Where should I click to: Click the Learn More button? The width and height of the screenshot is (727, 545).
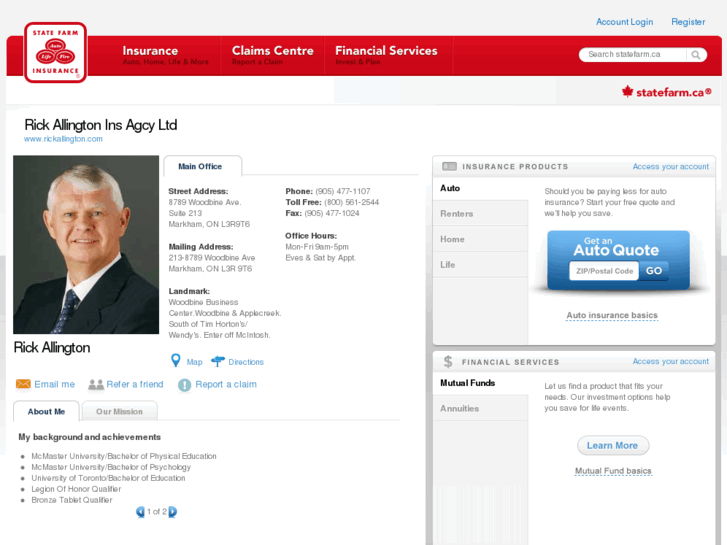(612, 445)
